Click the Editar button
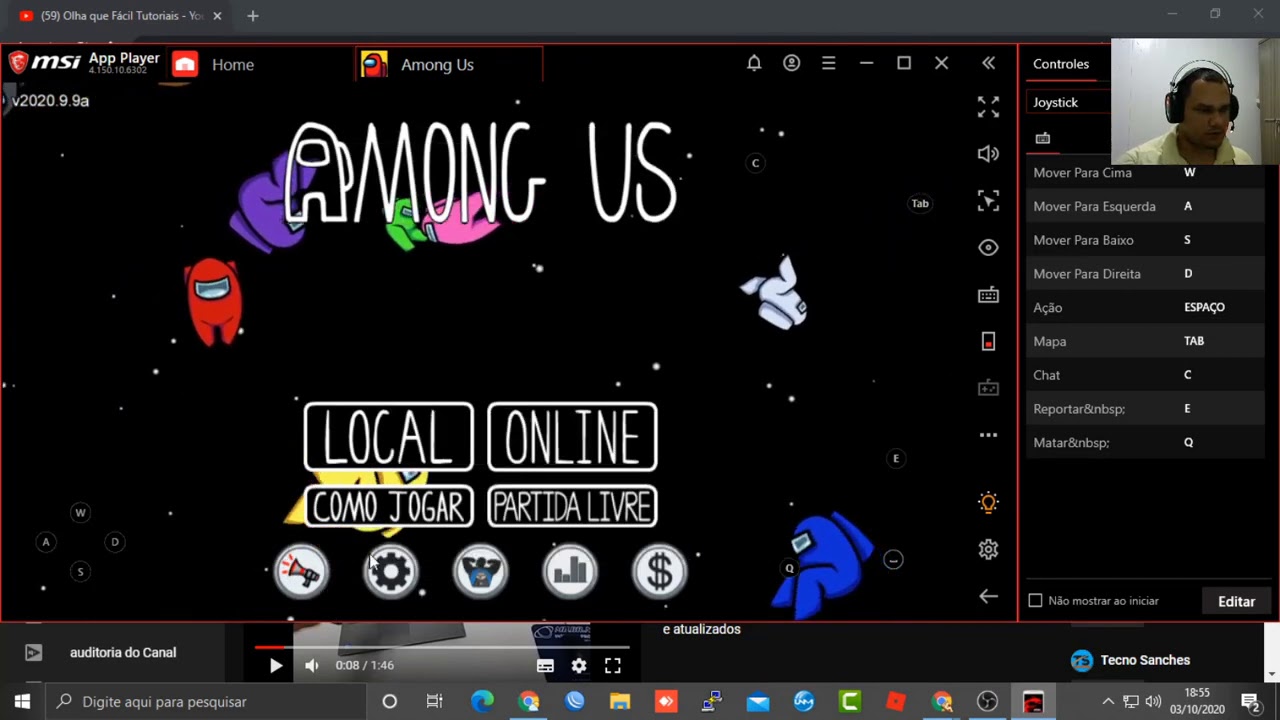 (1236, 601)
